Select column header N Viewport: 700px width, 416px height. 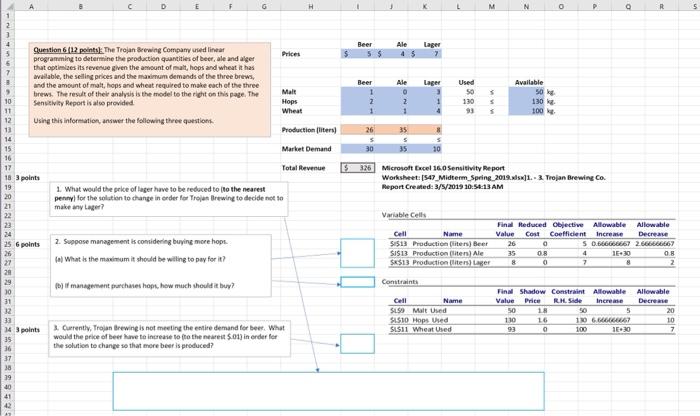(526, 6)
